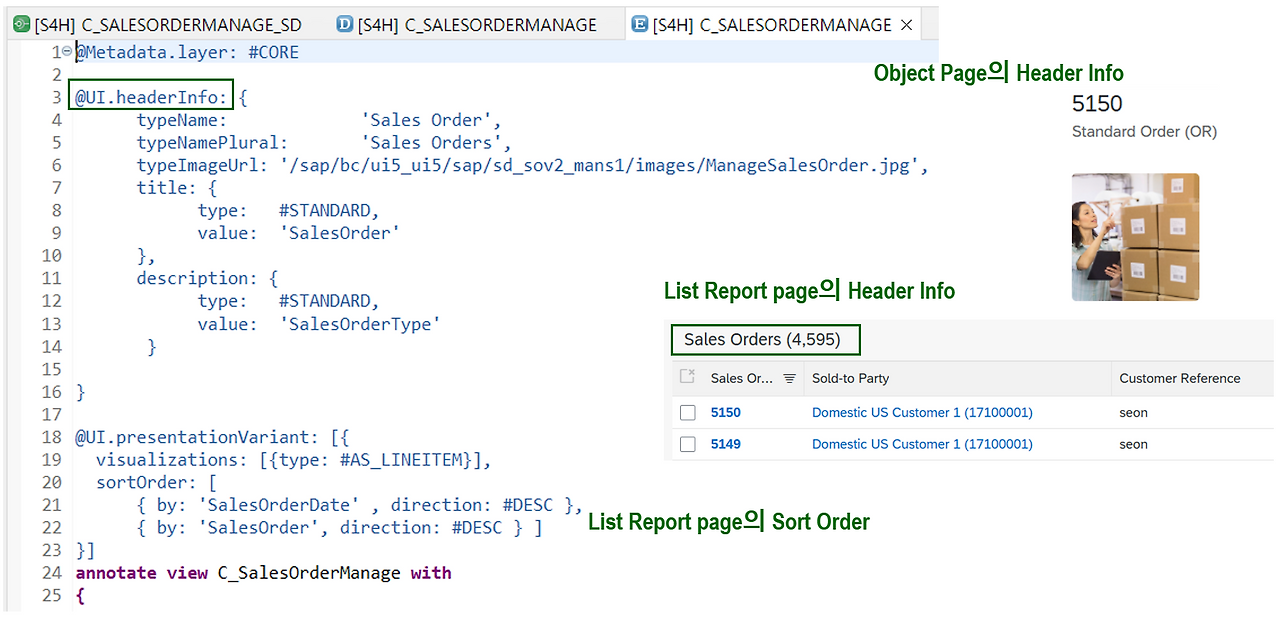Close the active C_SALESORDERMANAGE editor tab
The width and height of the screenshot is (1280, 622).
click(906, 25)
